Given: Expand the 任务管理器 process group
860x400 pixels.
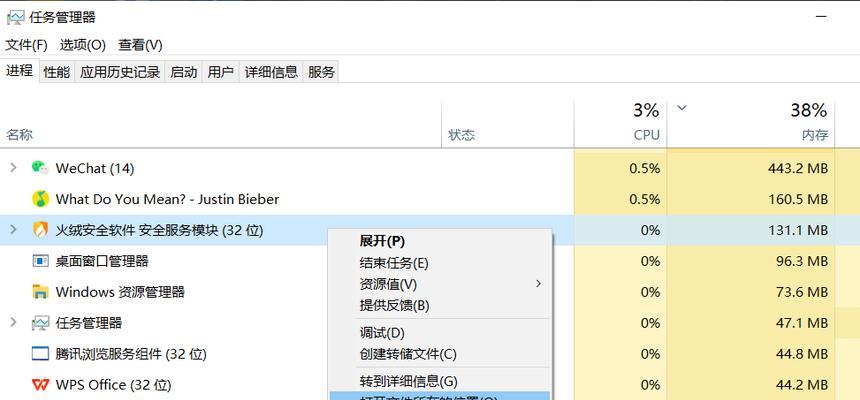Looking at the screenshot, I should 13,323.
